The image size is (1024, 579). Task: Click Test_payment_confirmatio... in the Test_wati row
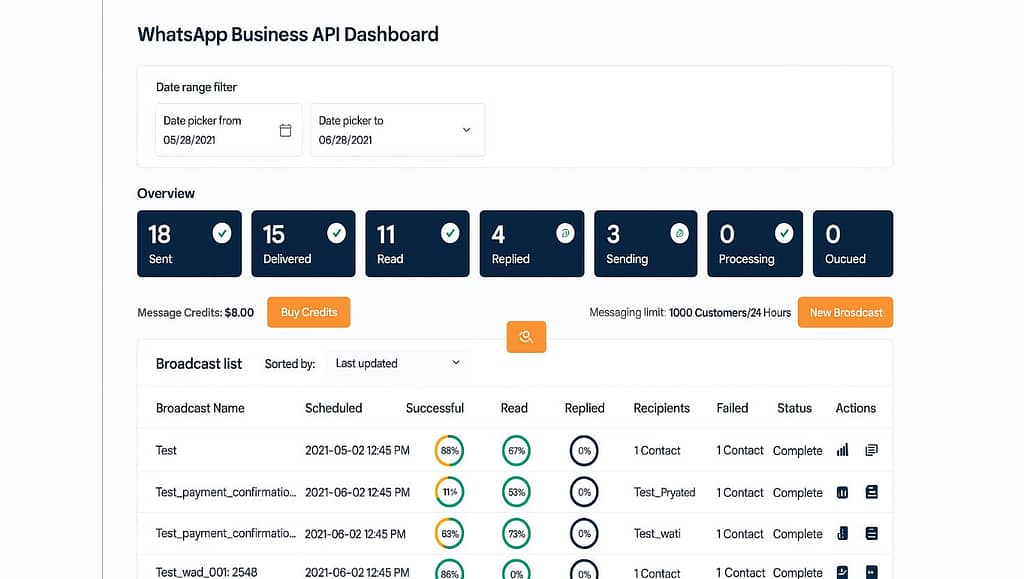(226, 533)
